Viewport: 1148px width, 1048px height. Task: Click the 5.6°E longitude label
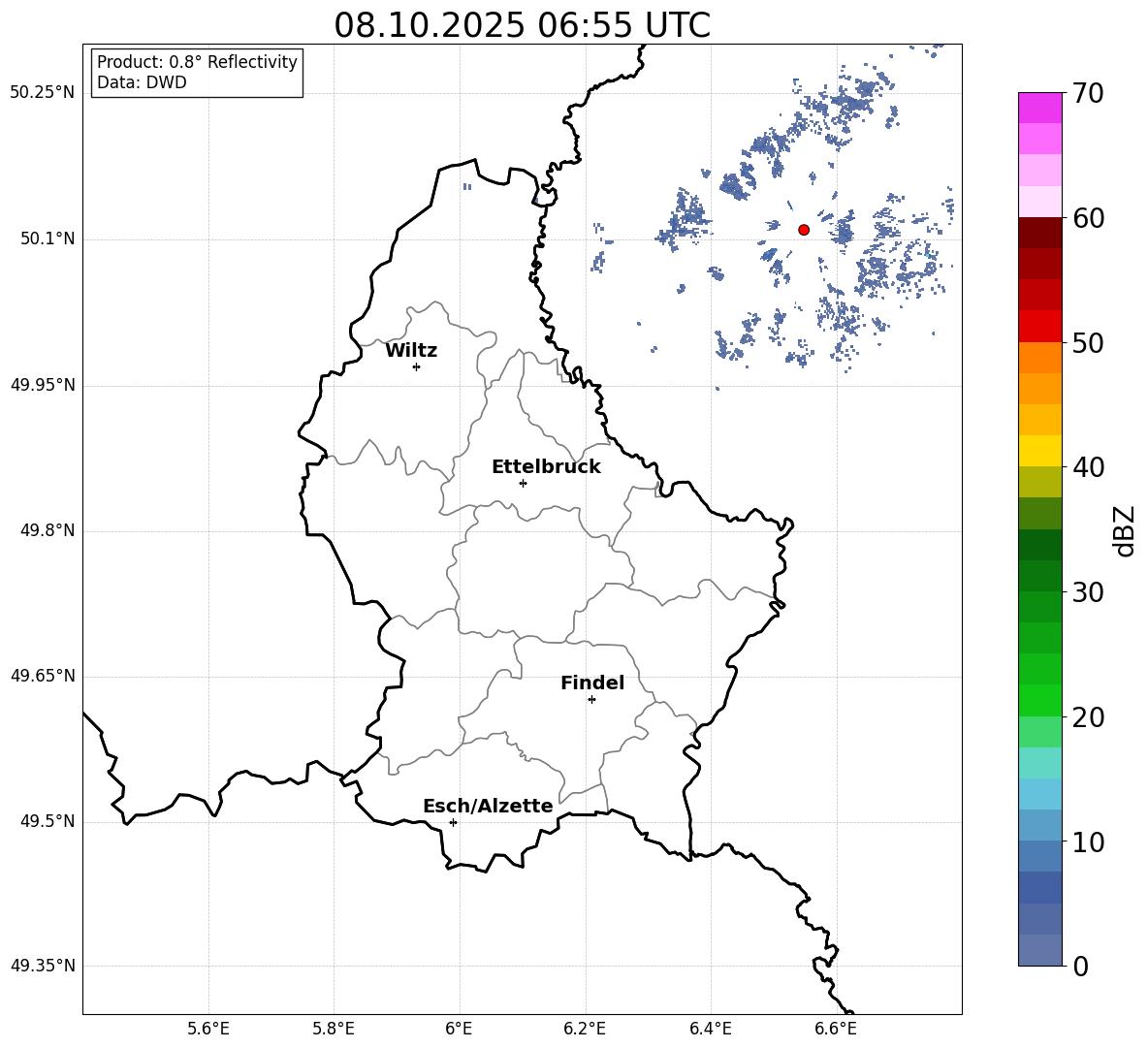coord(208,1029)
